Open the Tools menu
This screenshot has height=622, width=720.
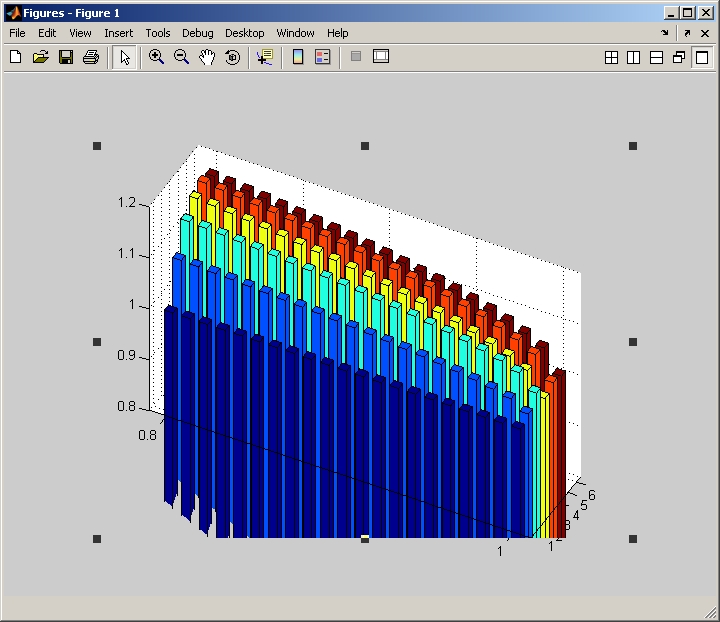coord(158,33)
